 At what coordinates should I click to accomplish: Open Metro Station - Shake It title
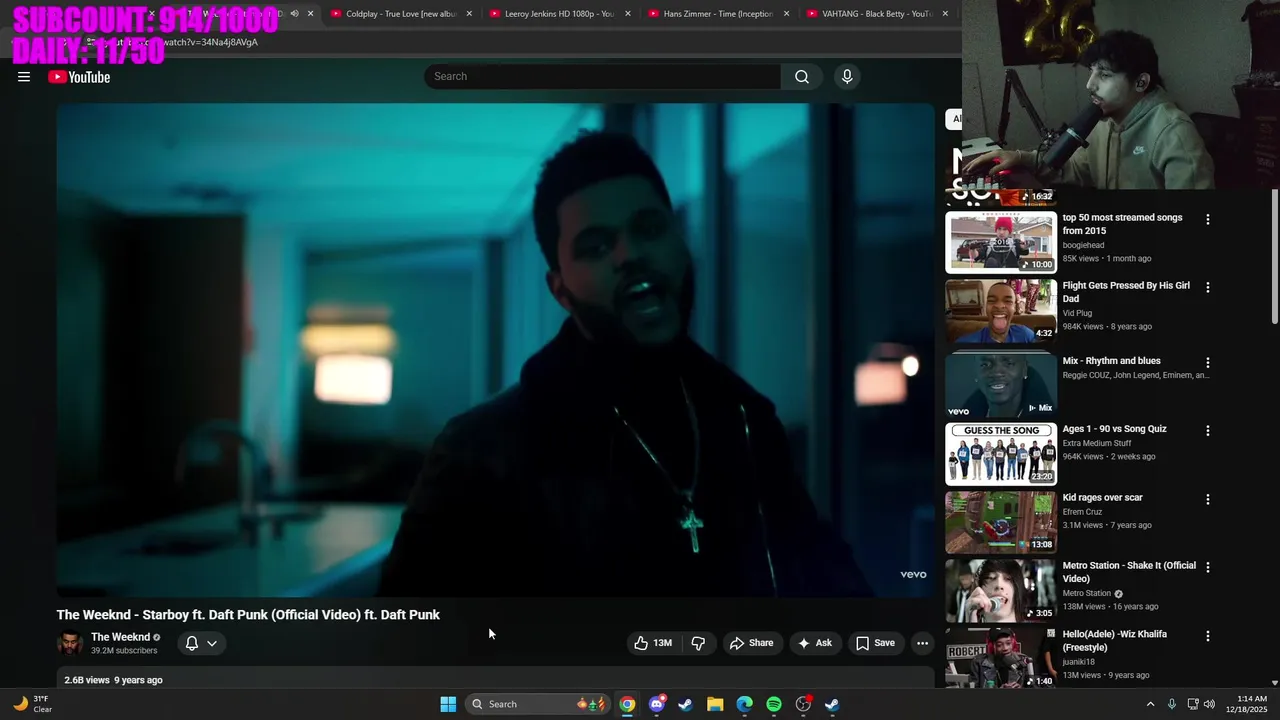click(x=1129, y=572)
